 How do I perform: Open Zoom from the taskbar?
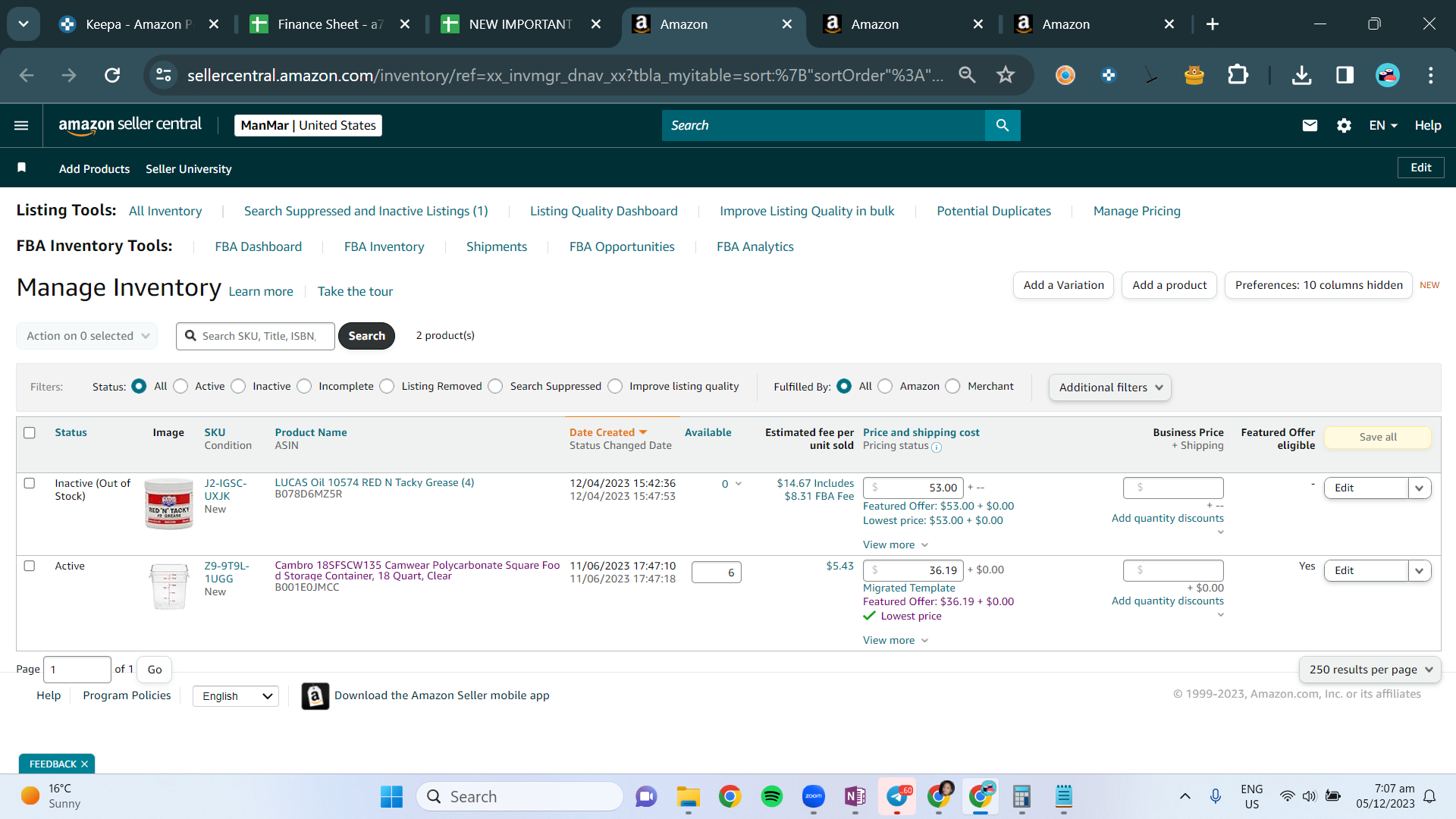pyautogui.click(x=814, y=796)
